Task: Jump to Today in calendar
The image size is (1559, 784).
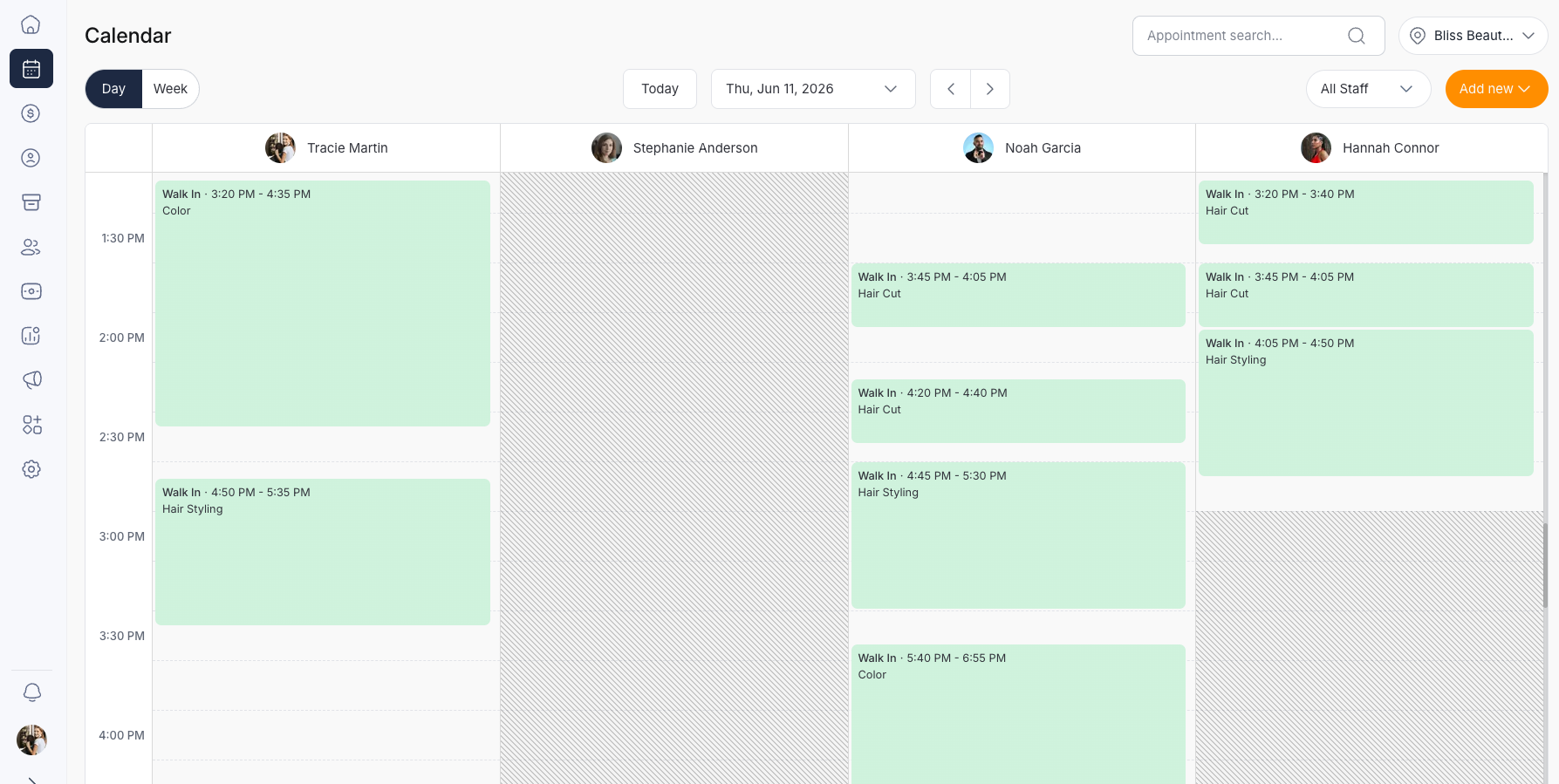Action: [x=660, y=89]
